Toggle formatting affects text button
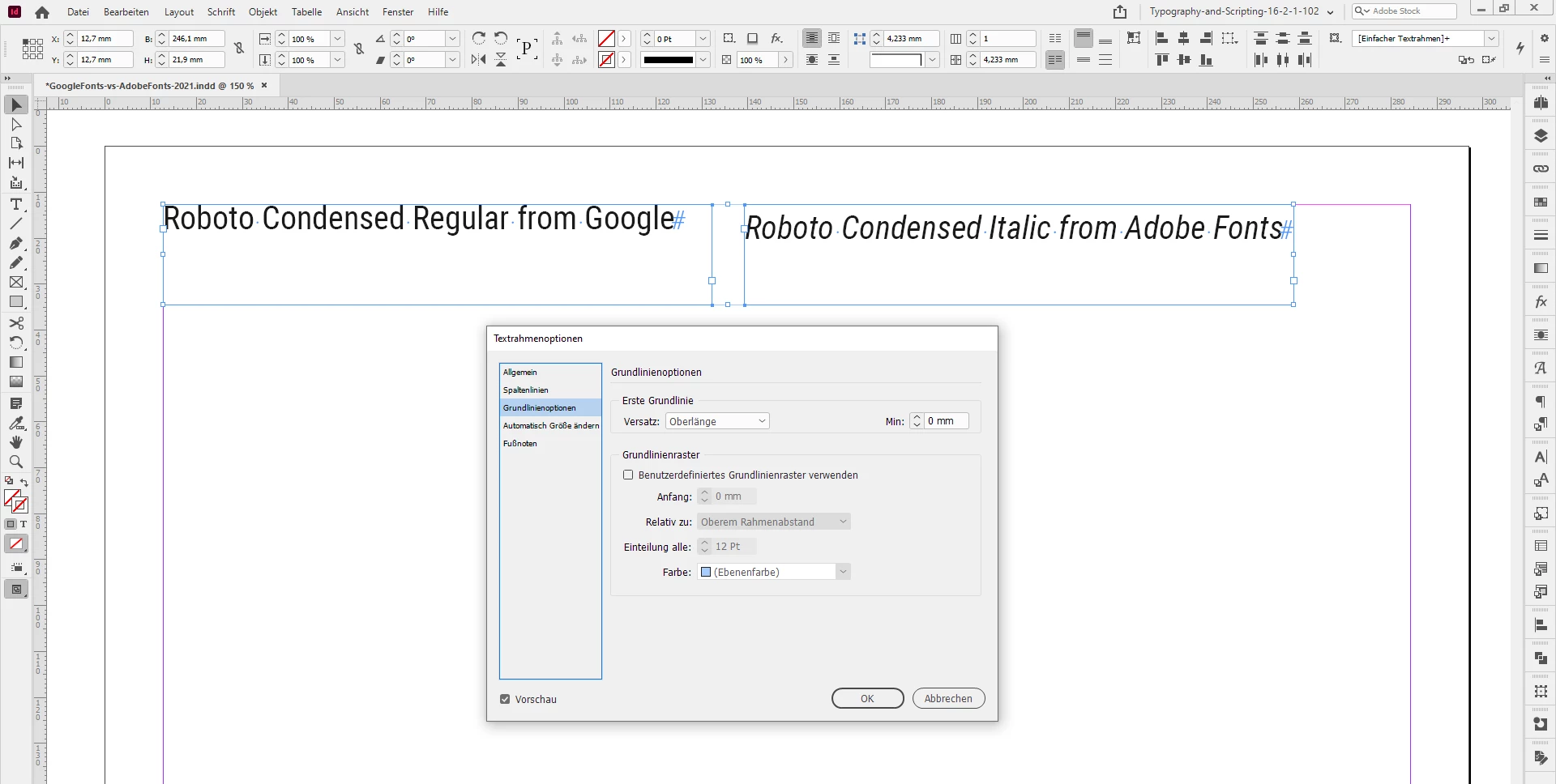This screenshot has width=1556, height=784. [x=24, y=524]
